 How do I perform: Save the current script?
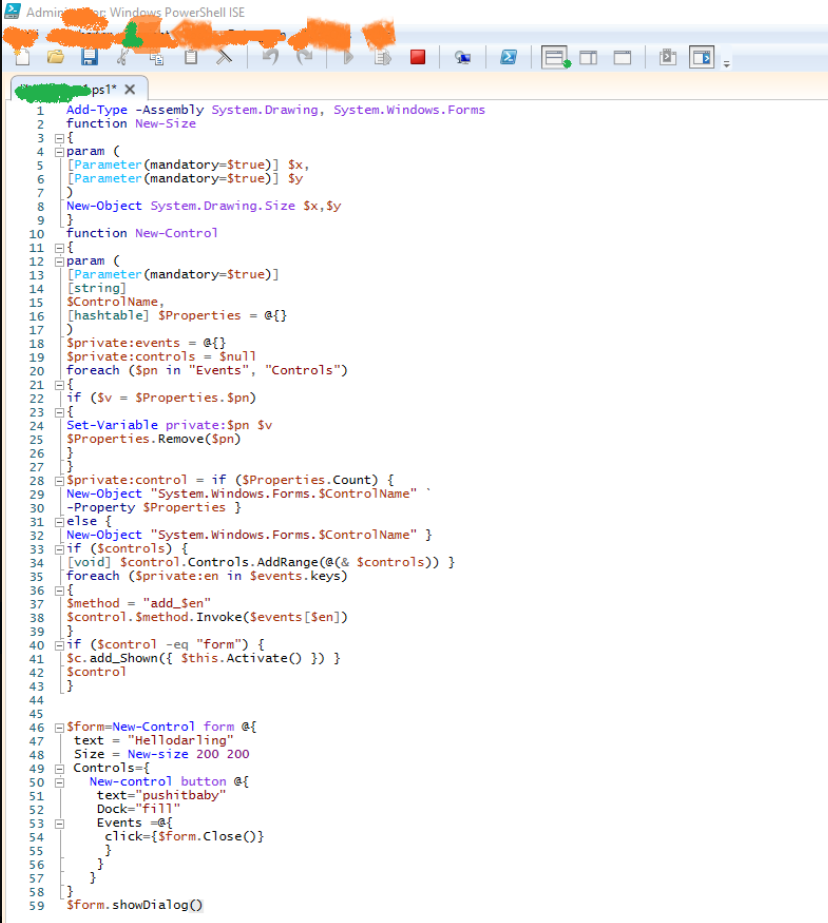90,57
